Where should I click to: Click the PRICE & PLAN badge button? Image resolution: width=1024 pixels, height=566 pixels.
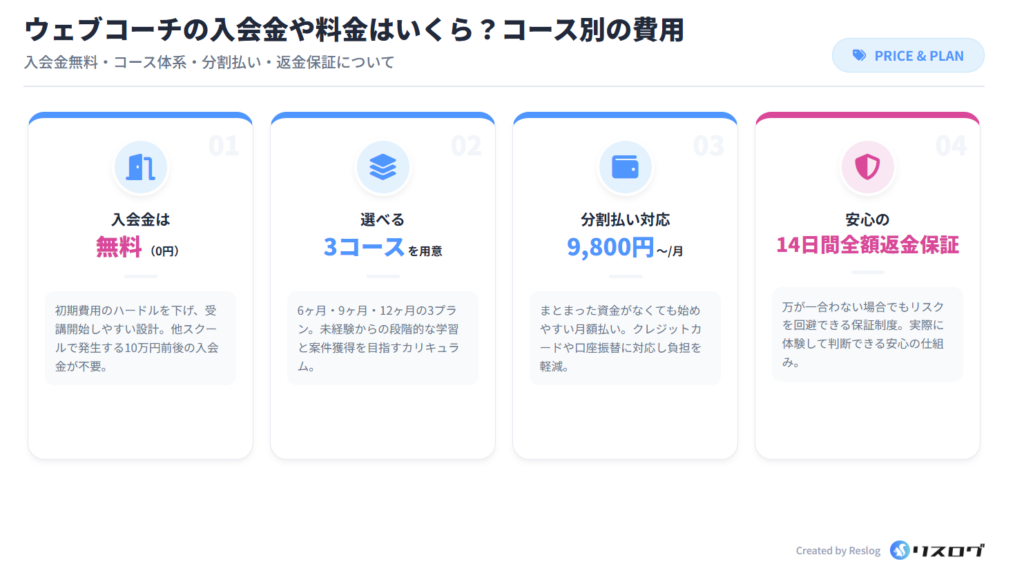(x=908, y=56)
